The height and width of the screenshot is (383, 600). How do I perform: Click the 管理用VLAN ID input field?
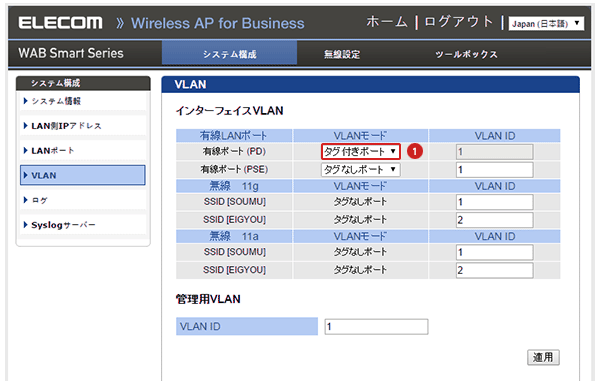377,327
